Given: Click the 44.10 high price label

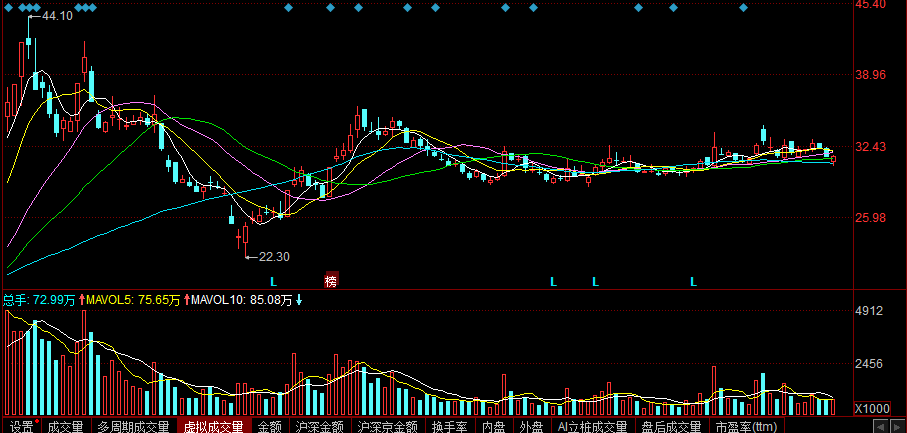Looking at the screenshot, I should pos(57,16).
